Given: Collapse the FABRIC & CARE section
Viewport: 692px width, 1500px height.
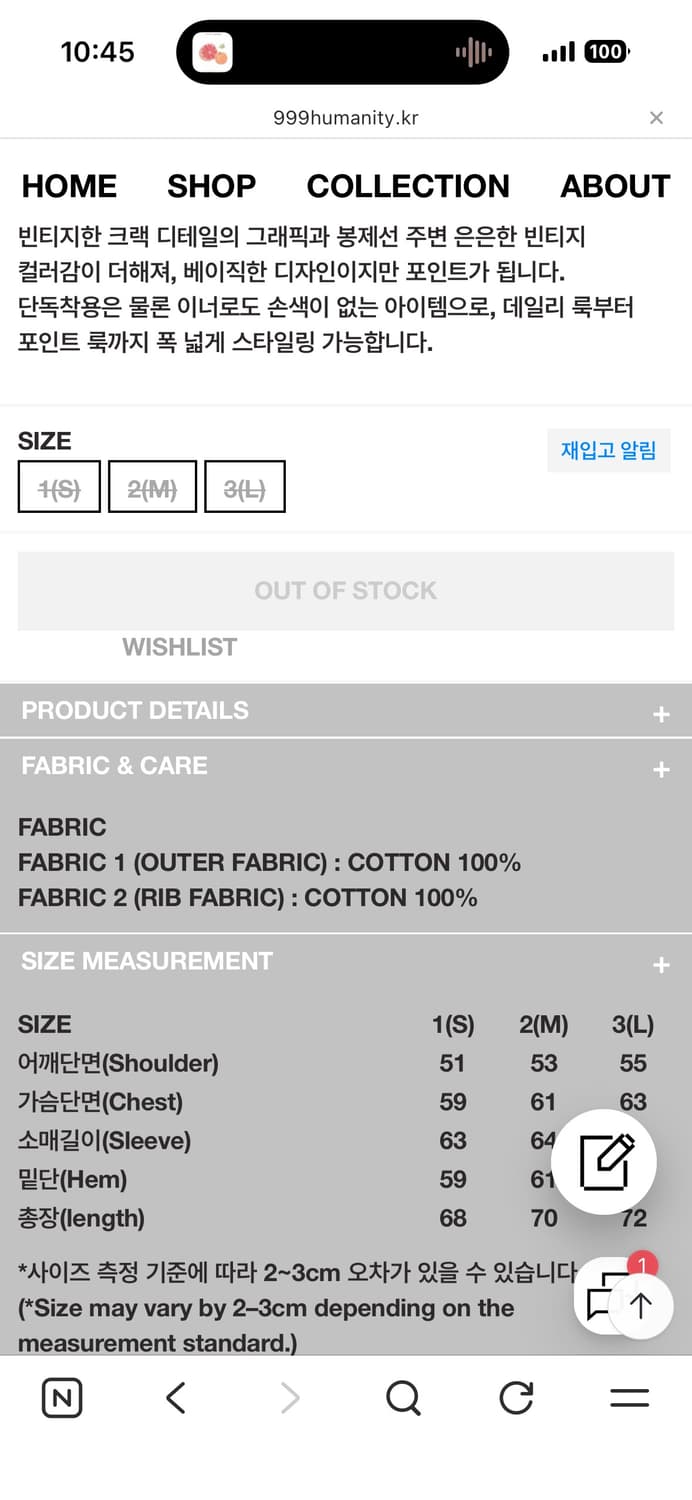Looking at the screenshot, I should coord(660,769).
